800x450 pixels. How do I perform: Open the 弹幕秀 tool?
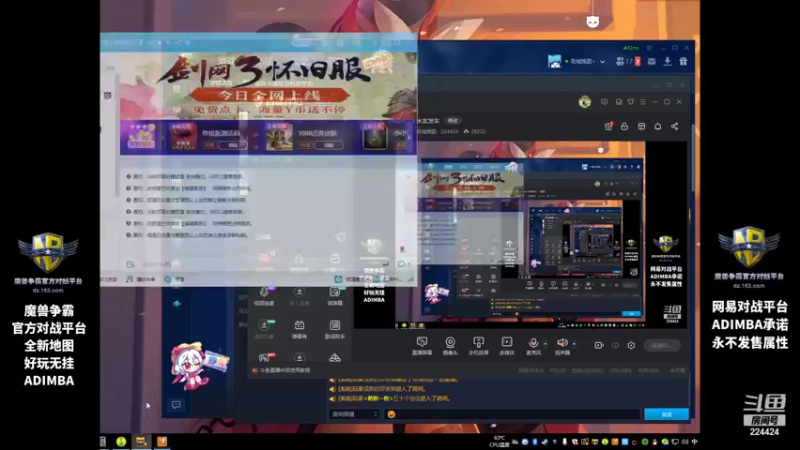pos(299,329)
